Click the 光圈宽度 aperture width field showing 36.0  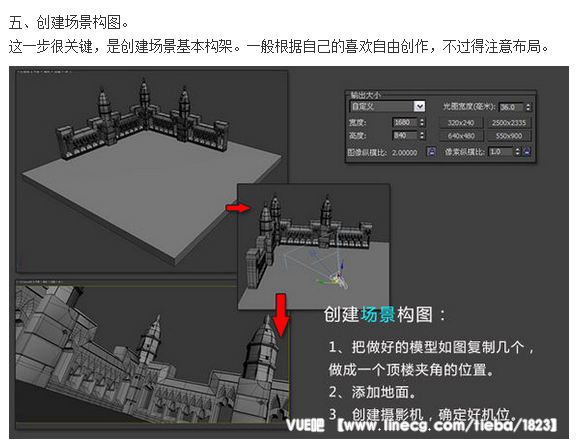(511, 107)
